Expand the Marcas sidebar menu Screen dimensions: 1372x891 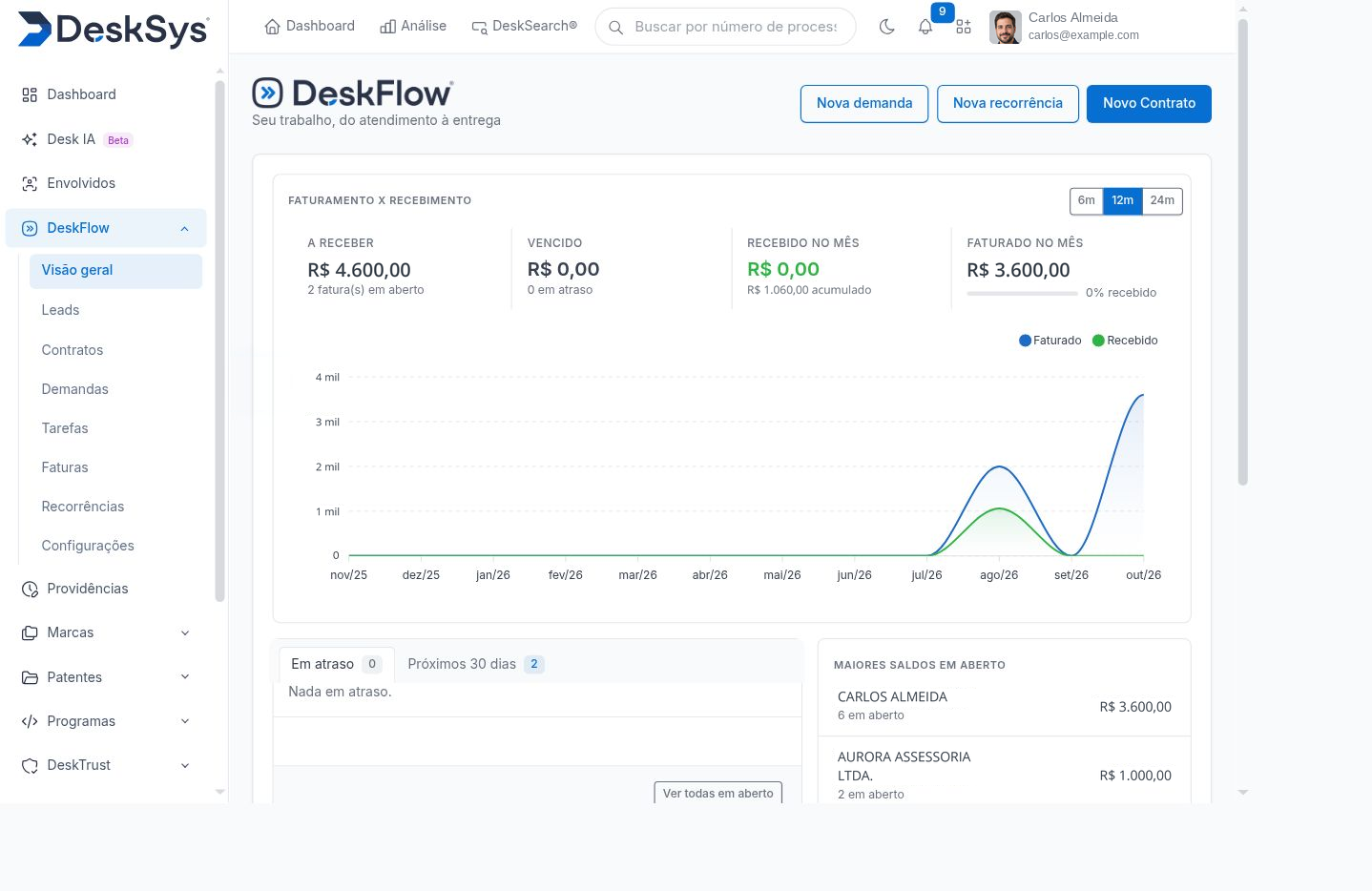tap(185, 632)
